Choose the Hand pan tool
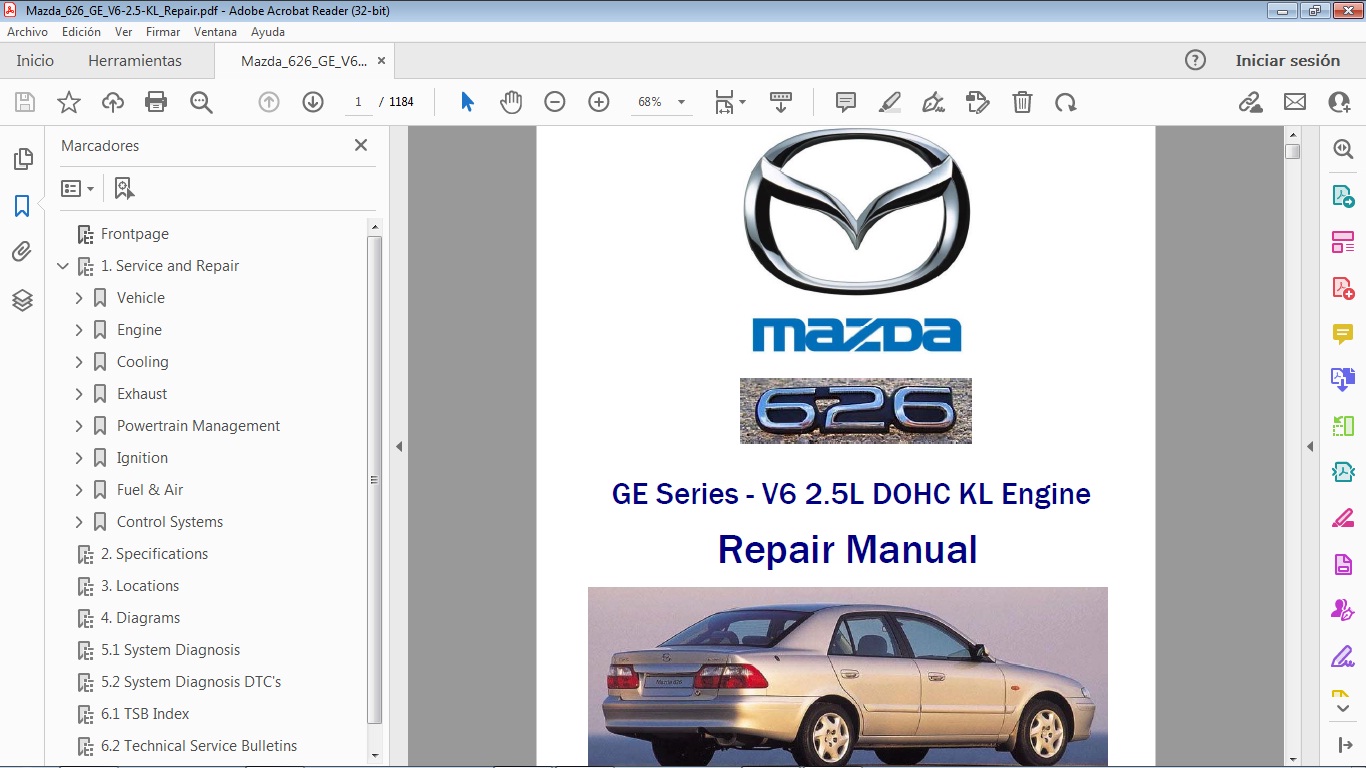The image size is (1366, 768). (511, 102)
